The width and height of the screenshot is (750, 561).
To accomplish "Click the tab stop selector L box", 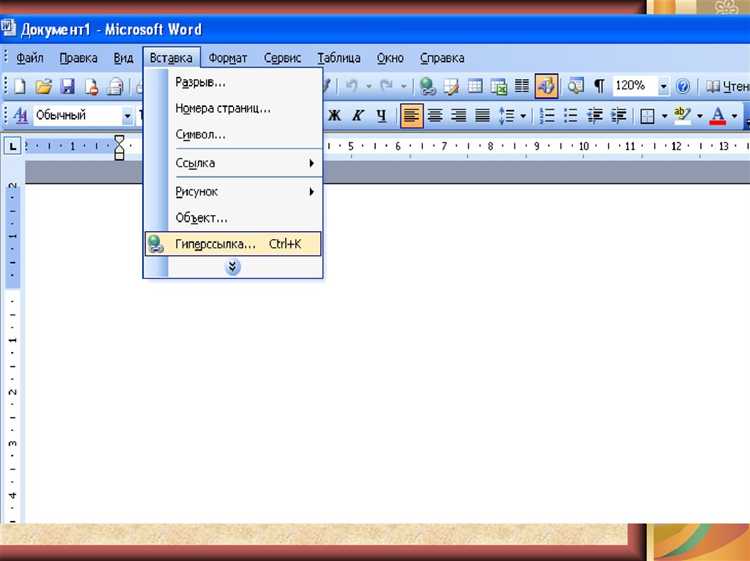I will [12, 145].
